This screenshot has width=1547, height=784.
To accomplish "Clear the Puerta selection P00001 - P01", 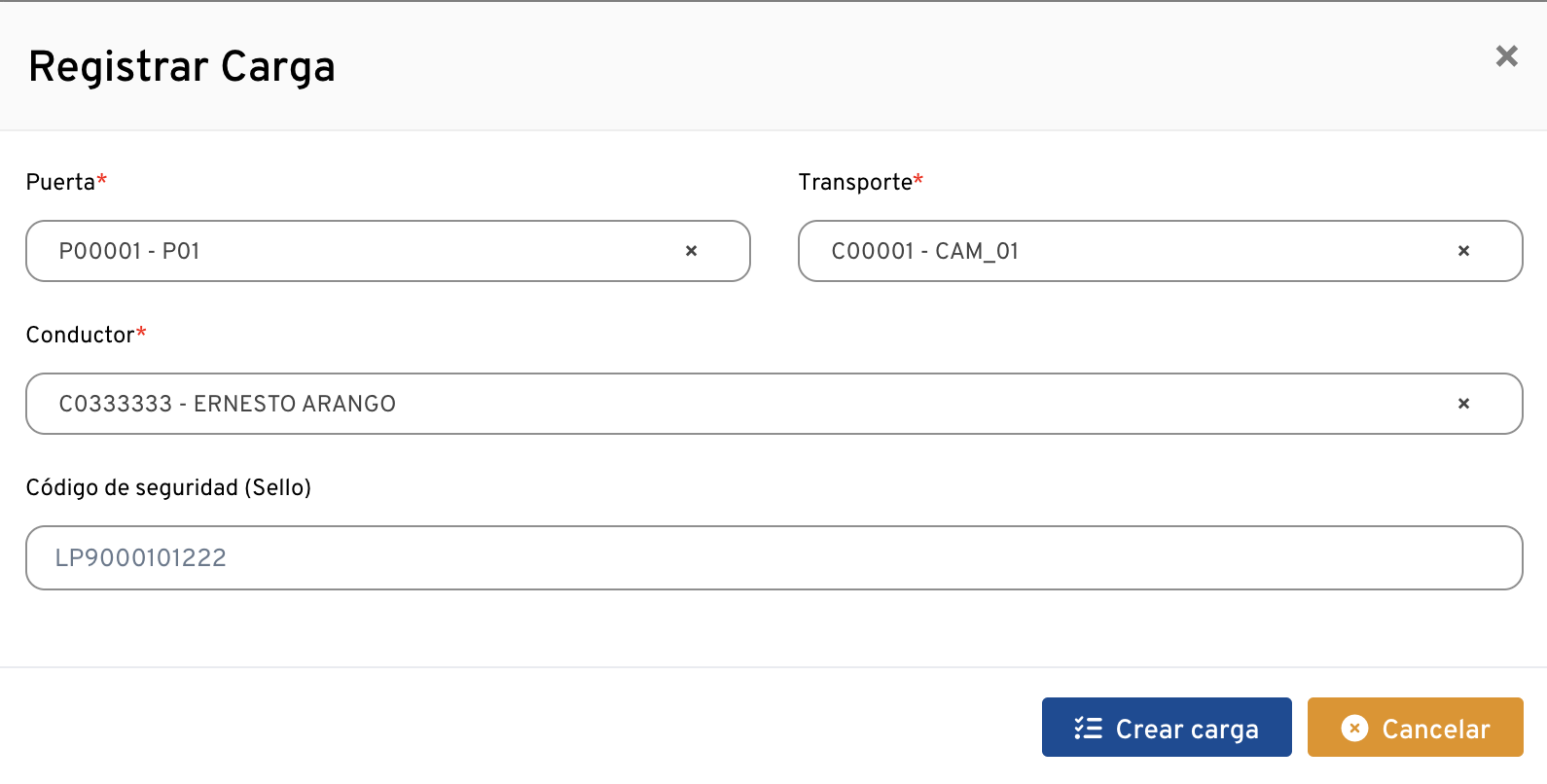I will [x=692, y=251].
